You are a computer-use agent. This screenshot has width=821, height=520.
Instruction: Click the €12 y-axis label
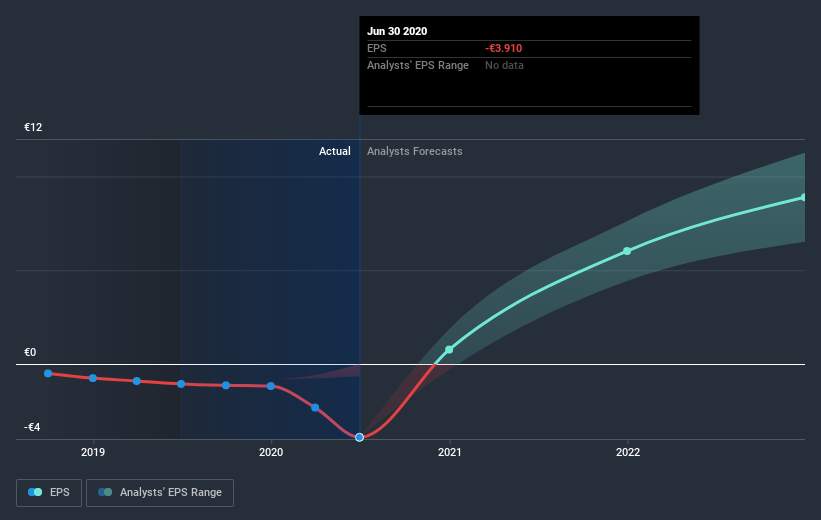pyautogui.click(x=33, y=127)
